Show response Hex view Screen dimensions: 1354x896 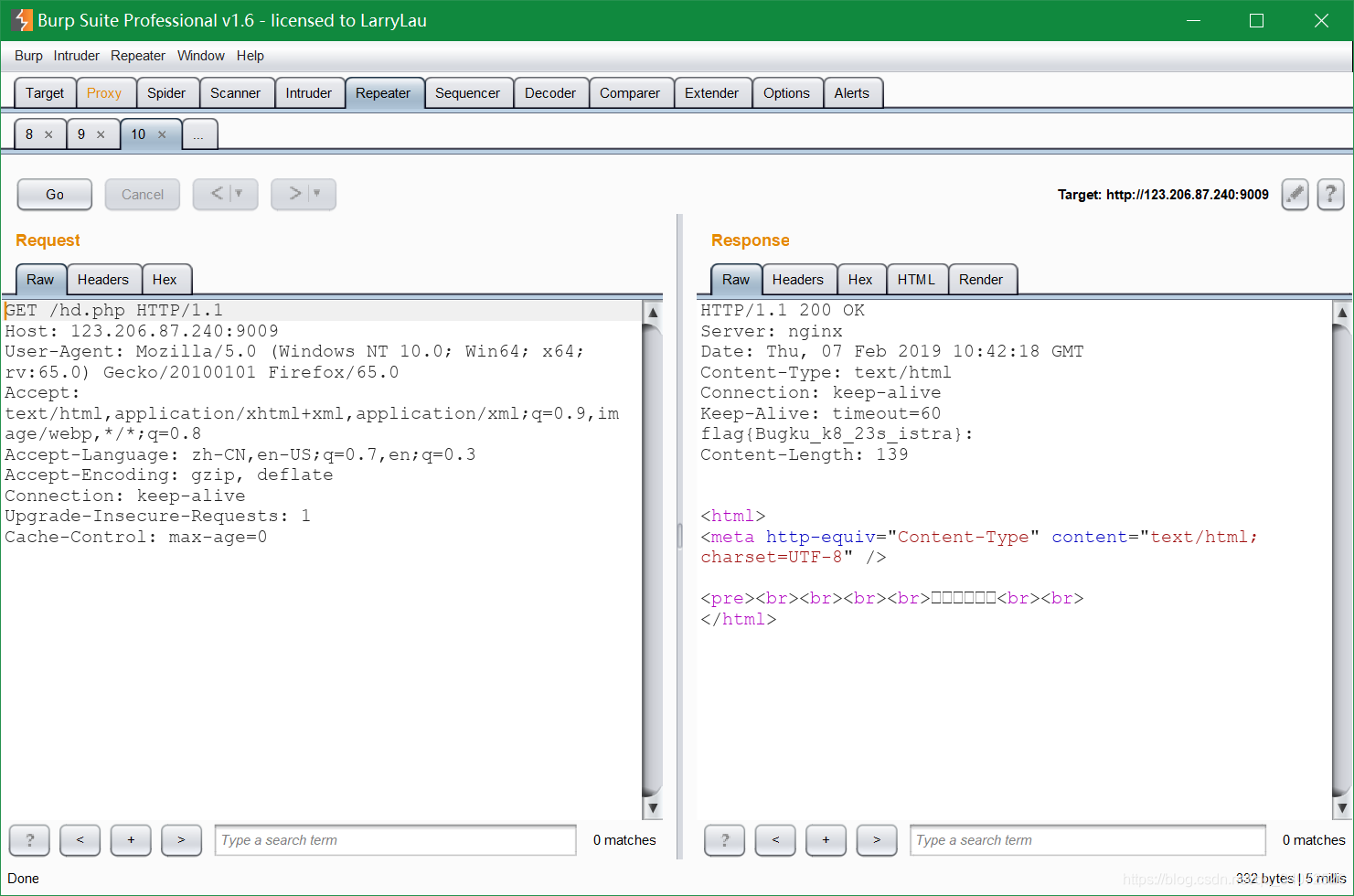click(x=860, y=280)
